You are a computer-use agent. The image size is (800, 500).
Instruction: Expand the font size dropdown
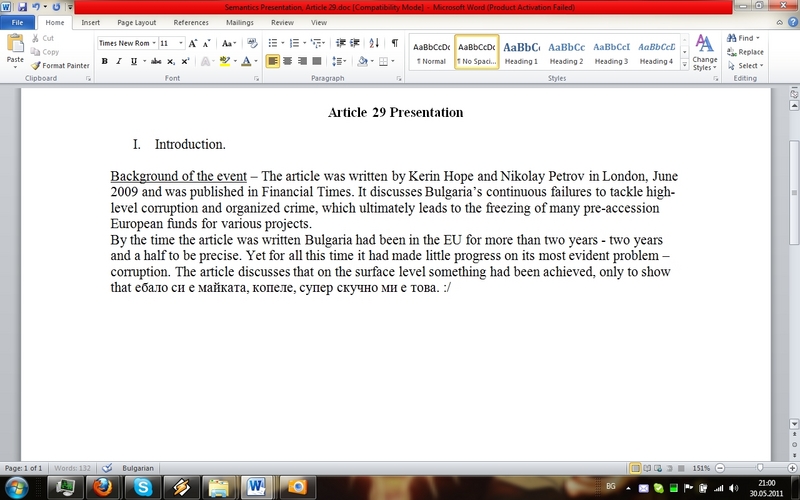(x=181, y=43)
